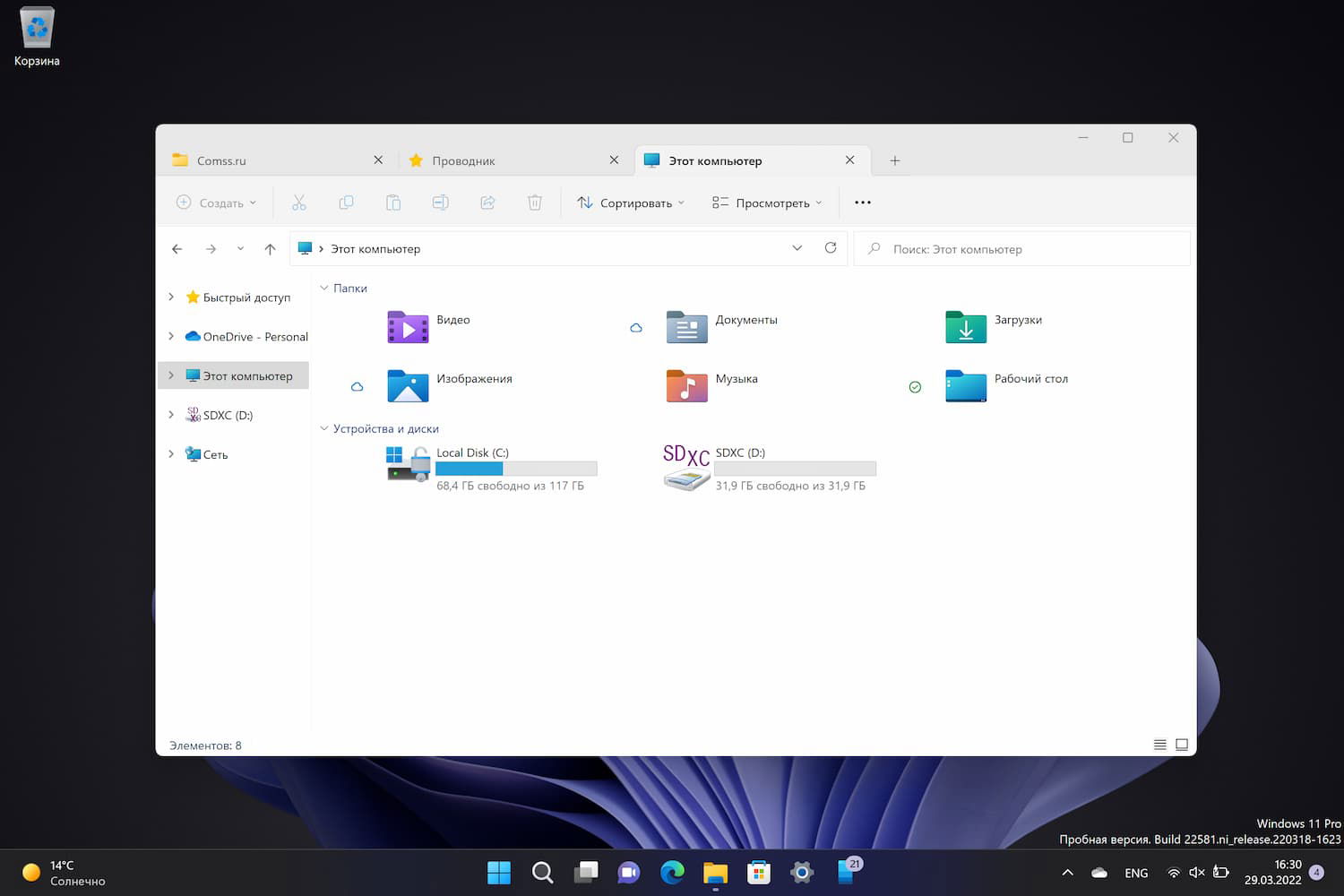This screenshot has height=896, width=1344.
Task: Open the Local Disk (C:) drive
Action: coord(472,453)
